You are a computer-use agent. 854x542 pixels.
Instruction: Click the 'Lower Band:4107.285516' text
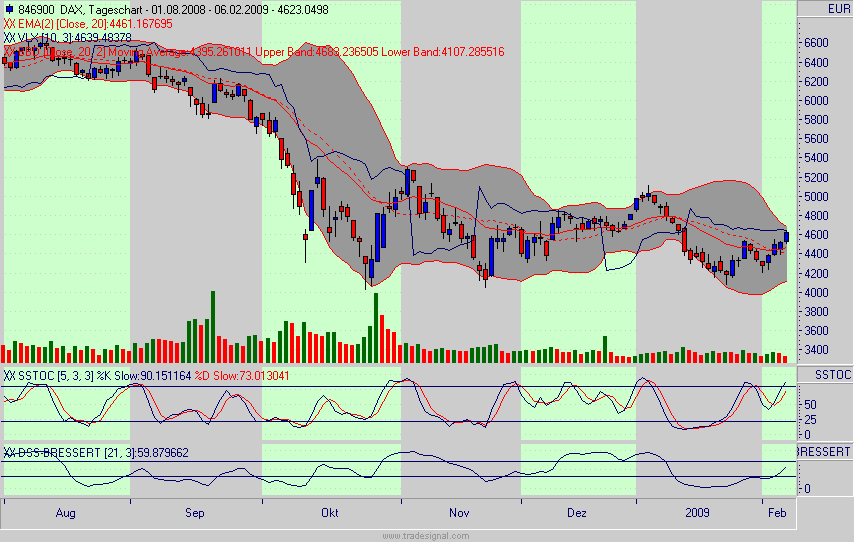[443, 52]
